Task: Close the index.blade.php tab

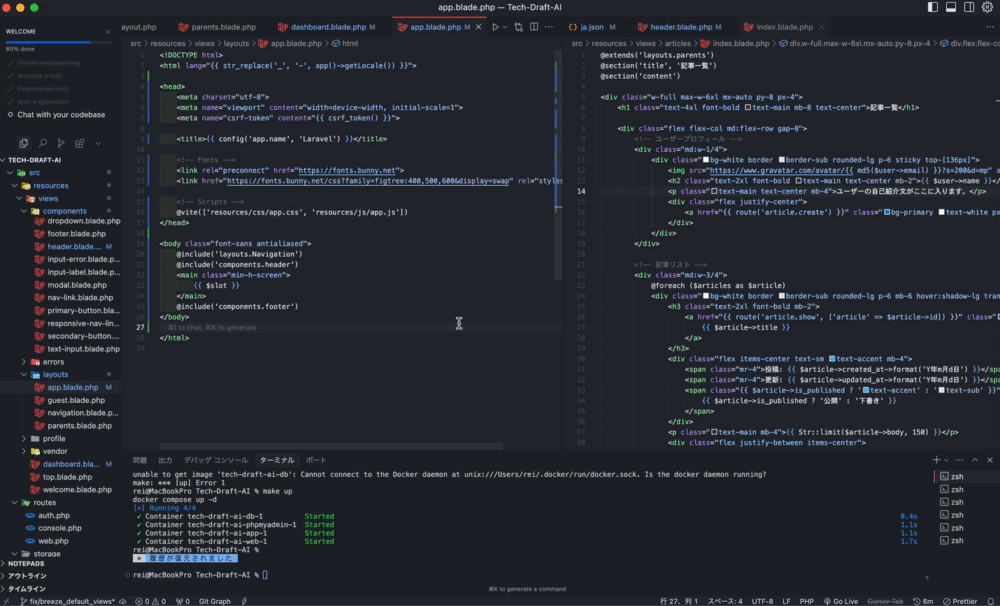Action: [x=821, y=27]
